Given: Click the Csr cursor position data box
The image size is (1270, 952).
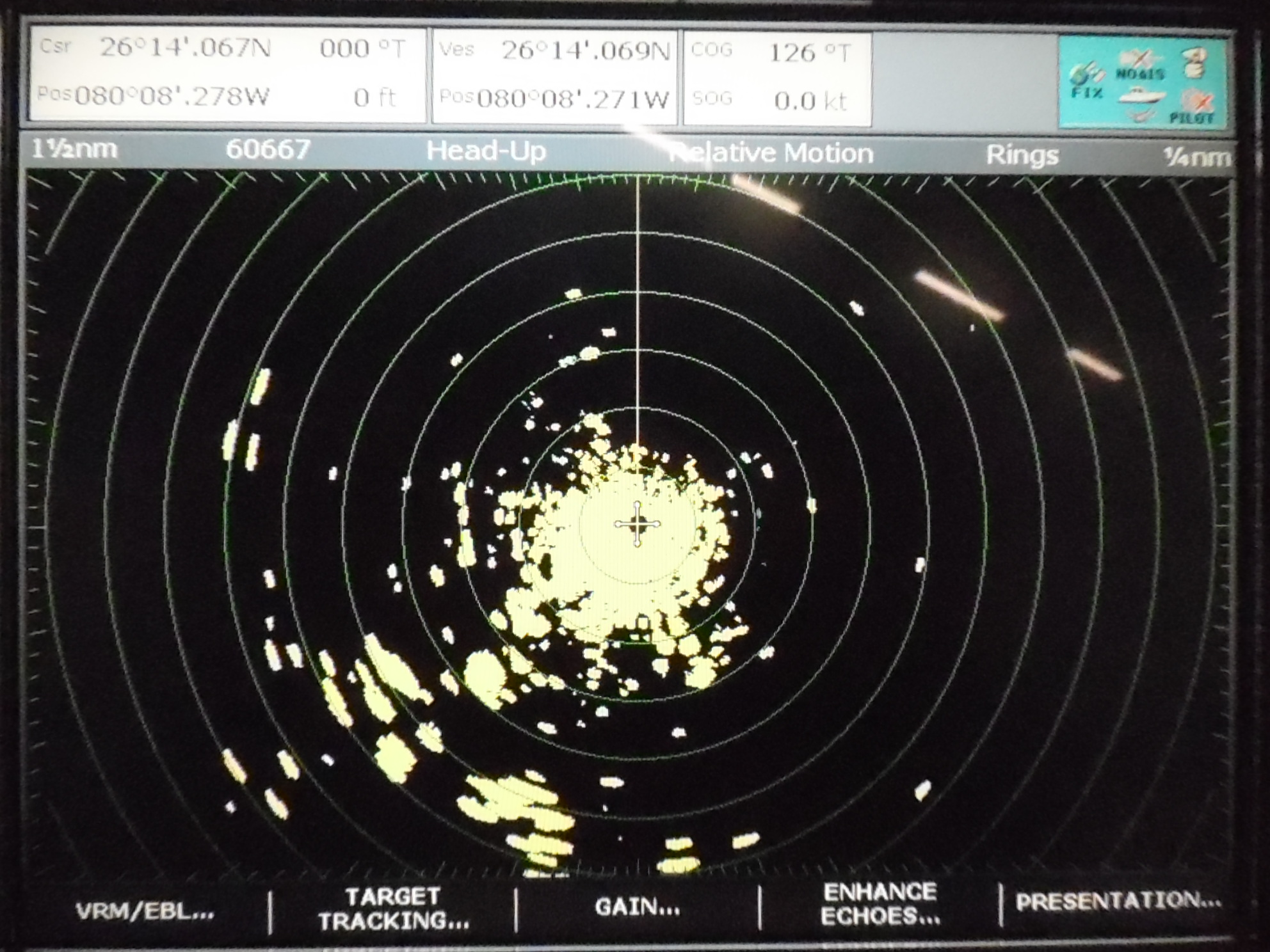Looking at the screenshot, I should tap(227, 74).
